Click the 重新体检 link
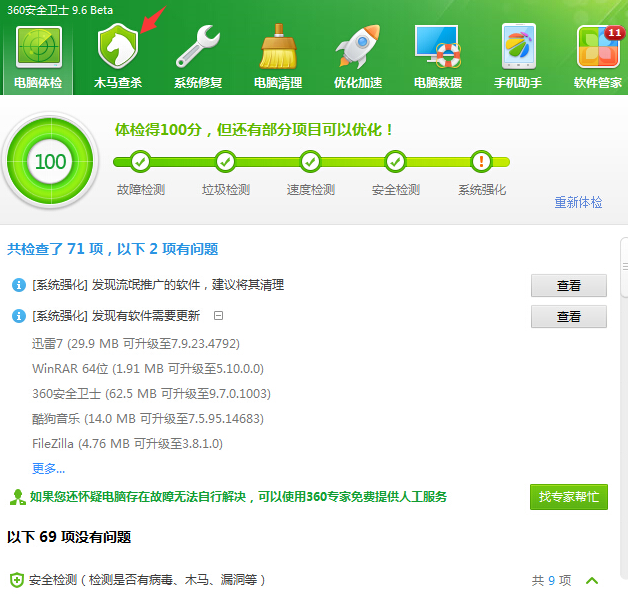This screenshot has height=594, width=628. [578, 202]
